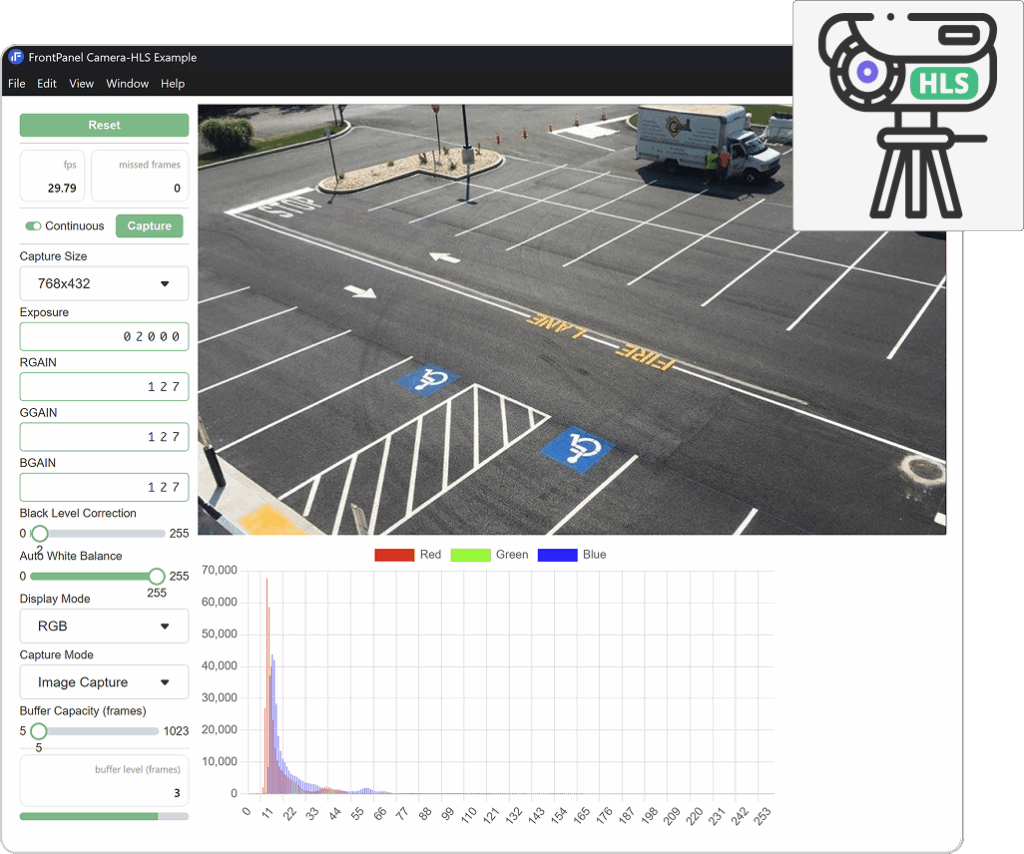The image size is (1024, 854).
Task: Click the RGAIN value field
Action: [104, 387]
